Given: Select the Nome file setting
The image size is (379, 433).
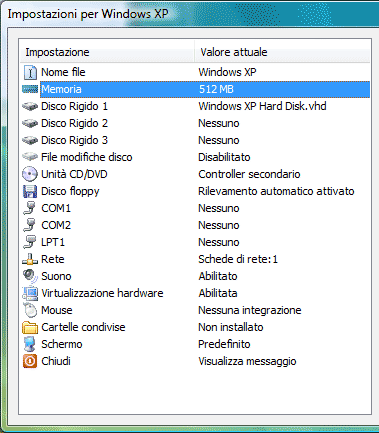Looking at the screenshot, I should coord(63,72).
